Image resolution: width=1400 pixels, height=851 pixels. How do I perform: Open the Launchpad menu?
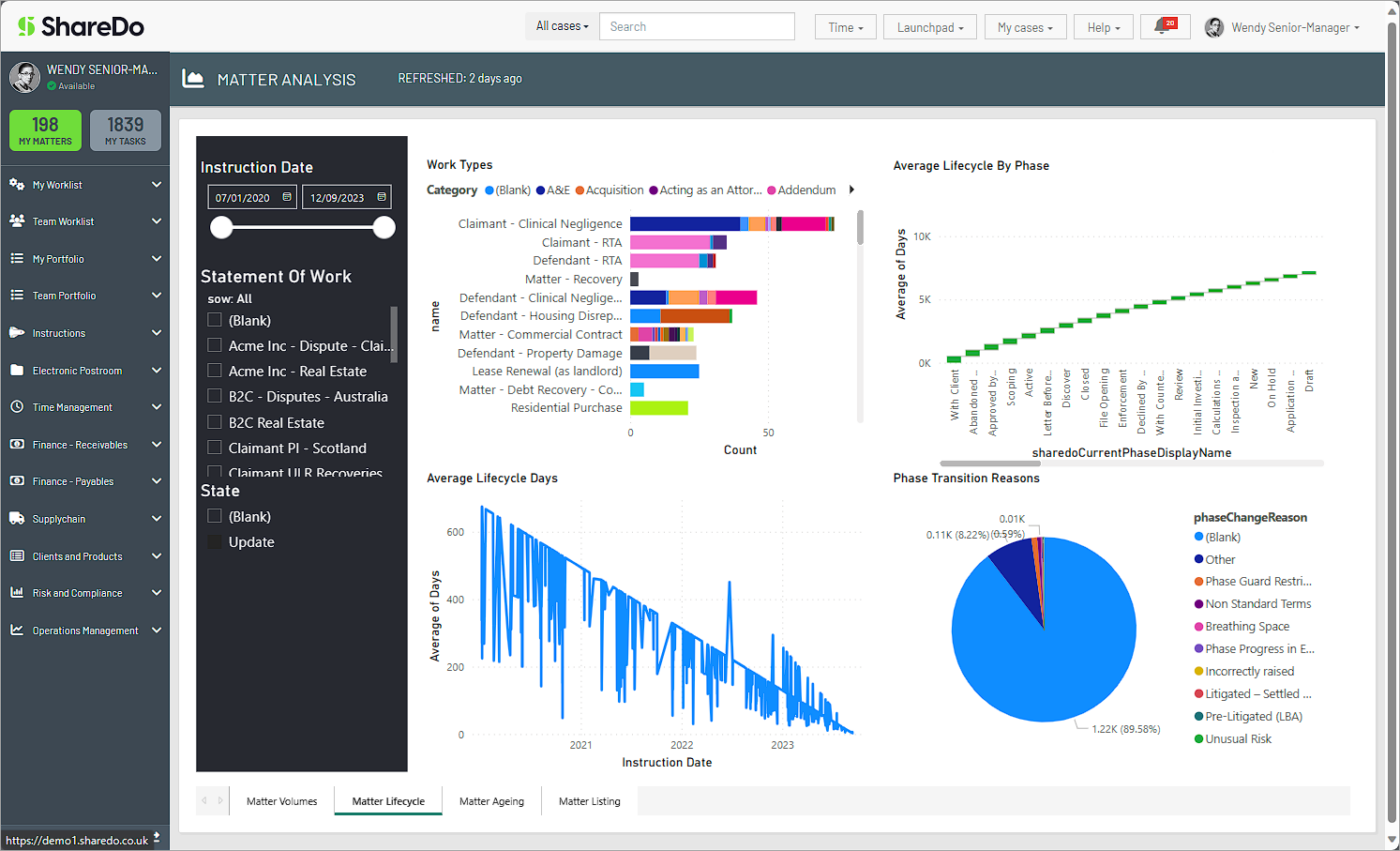pyautogui.click(x=929, y=27)
